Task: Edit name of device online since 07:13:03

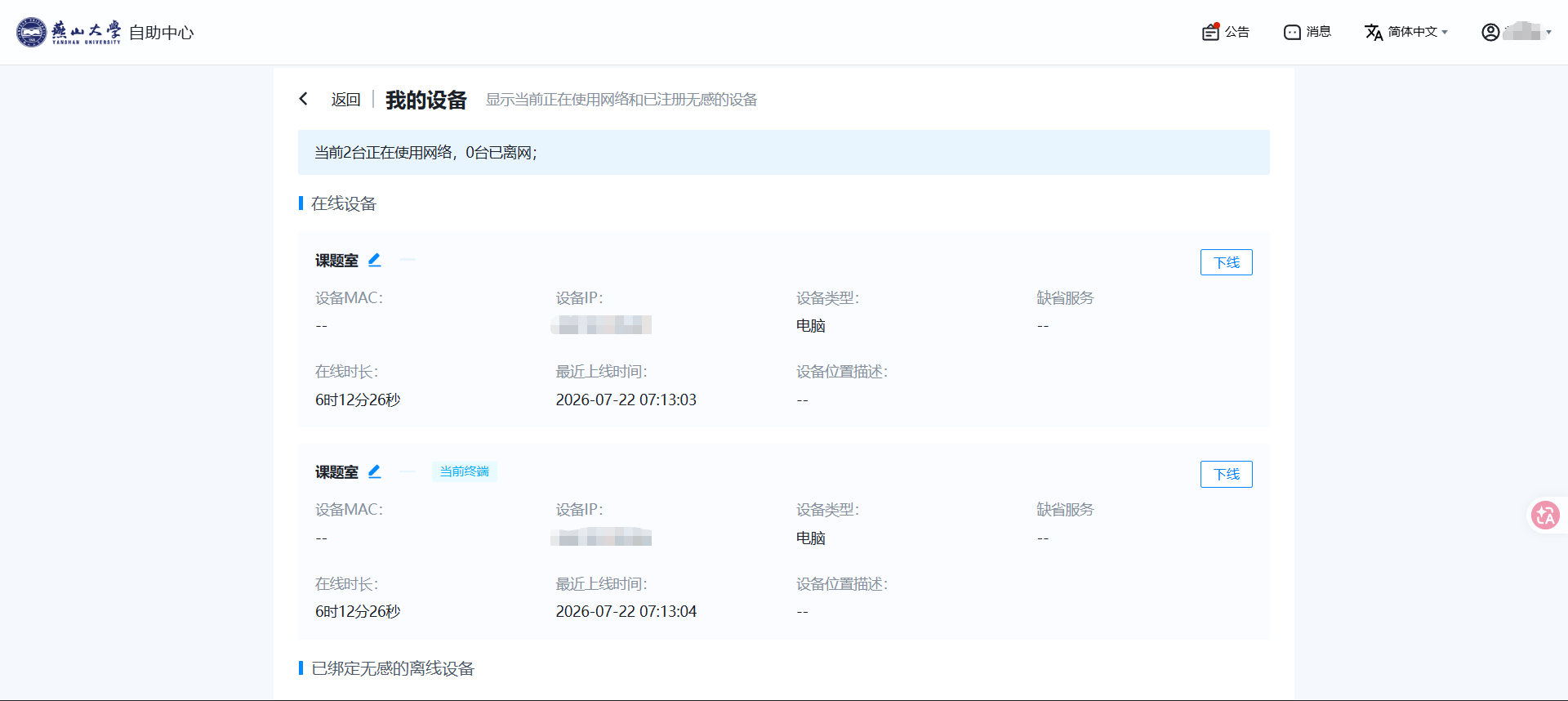Action: point(374,260)
